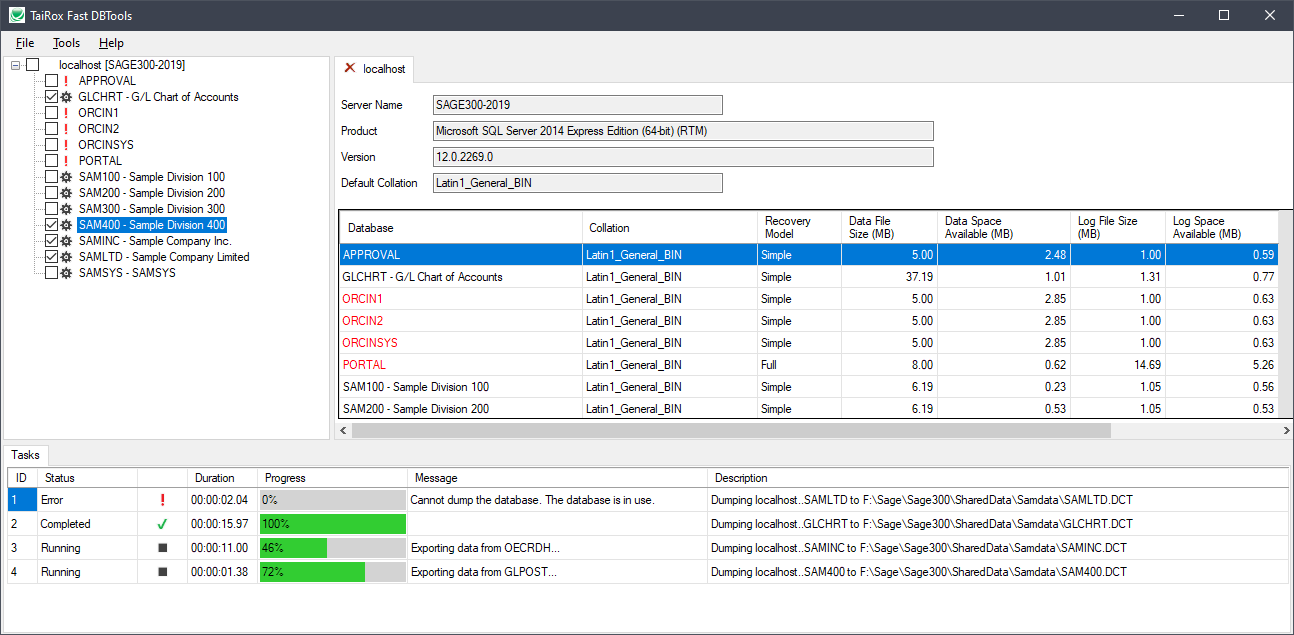The width and height of the screenshot is (1294, 635).
Task: Check the SAM100 Sample Division 100 checkbox
Action: coord(51,177)
